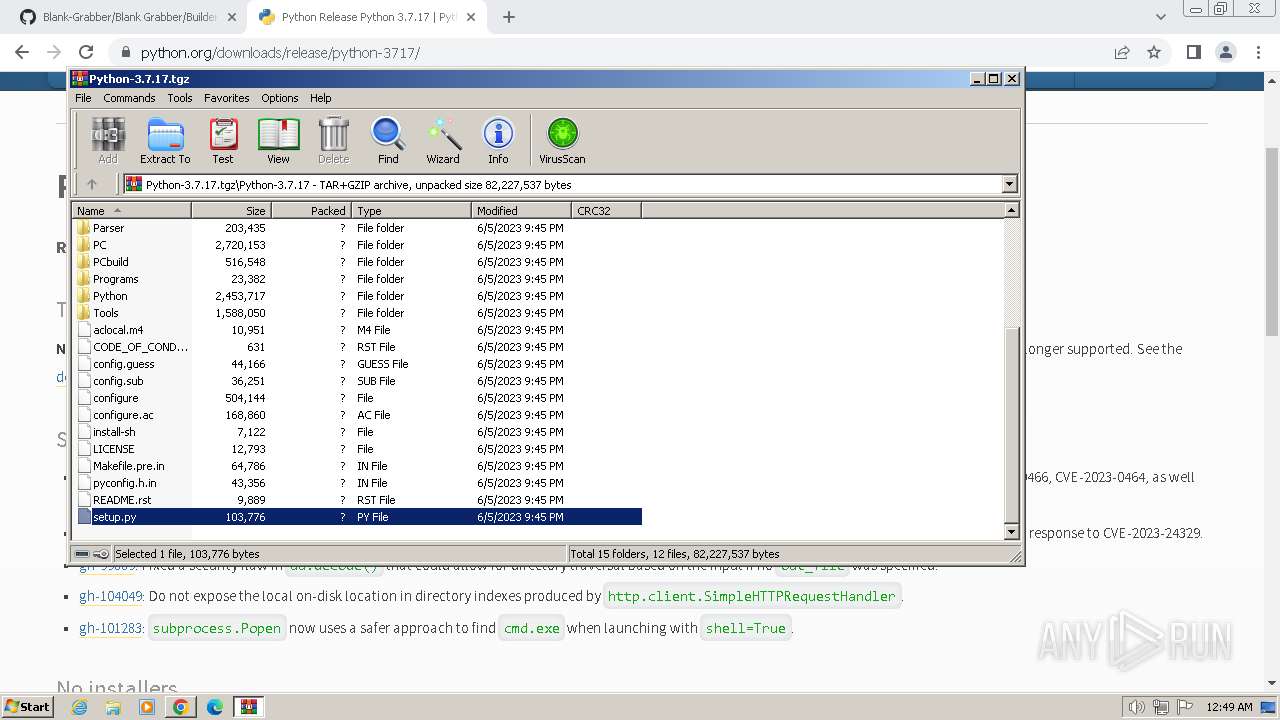The width and height of the screenshot is (1280, 720).
Task: Open the Chrome three-dot menu
Action: pos(1258,52)
